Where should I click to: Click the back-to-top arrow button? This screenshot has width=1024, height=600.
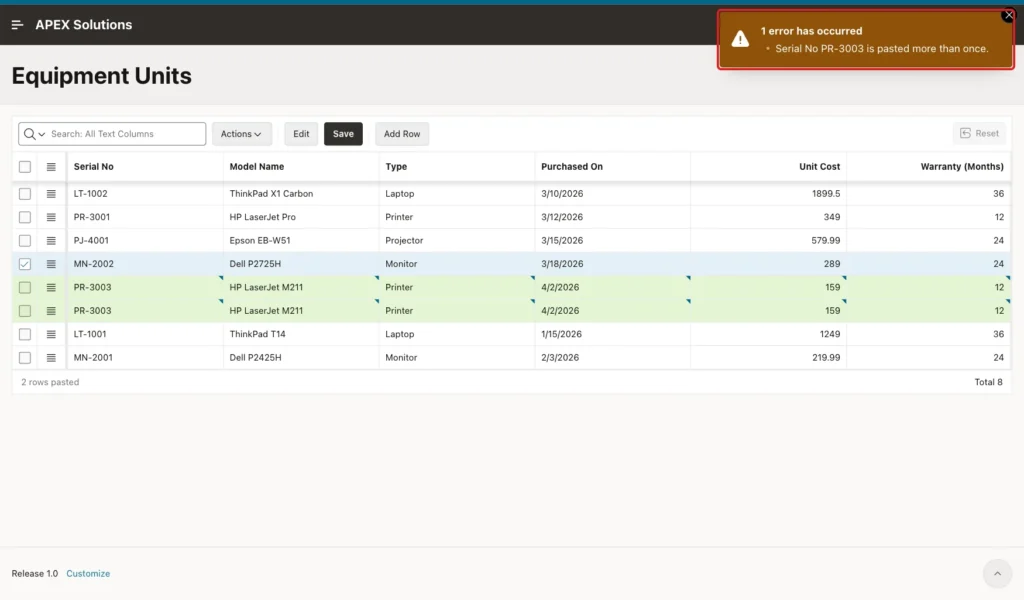point(997,574)
